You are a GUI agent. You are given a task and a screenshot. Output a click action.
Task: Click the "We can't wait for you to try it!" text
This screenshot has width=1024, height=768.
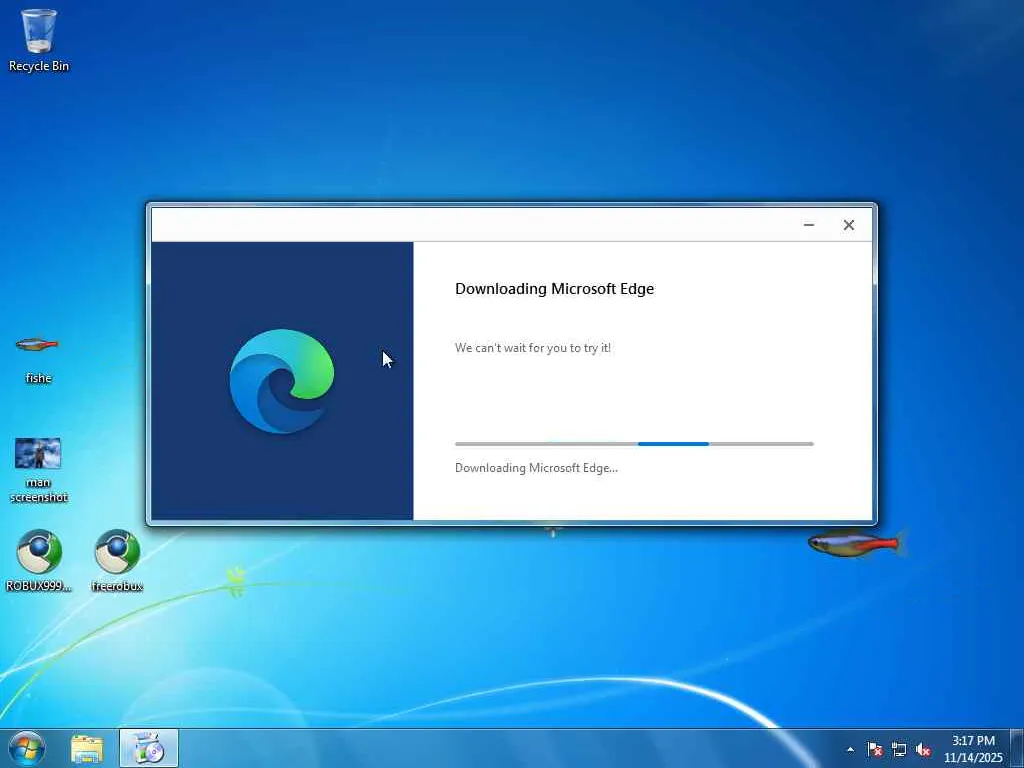(533, 348)
